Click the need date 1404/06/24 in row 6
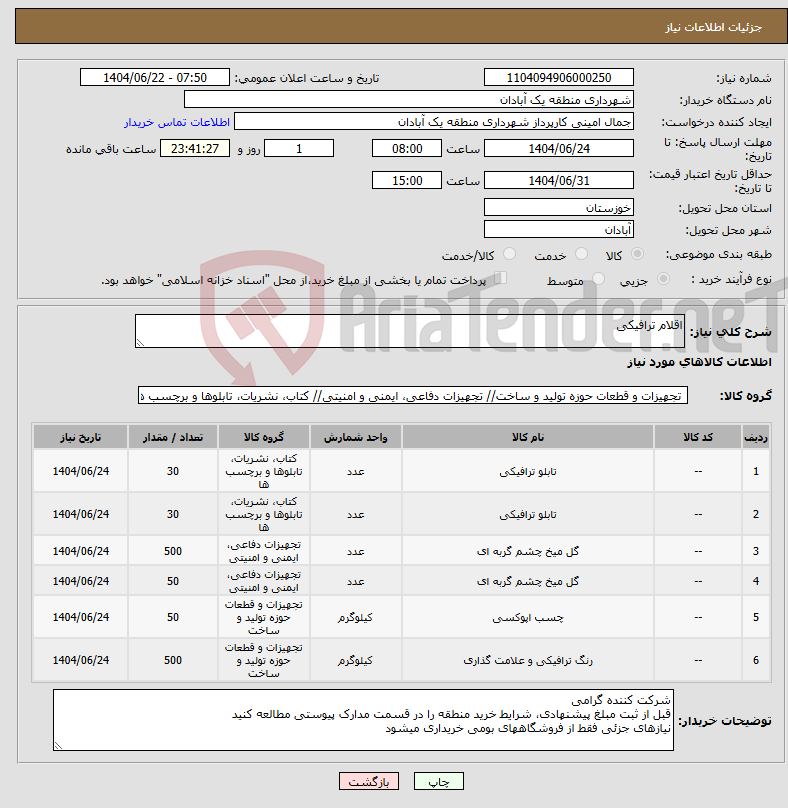The height and width of the screenshot is (808, 788). click(x=80, y=660)
